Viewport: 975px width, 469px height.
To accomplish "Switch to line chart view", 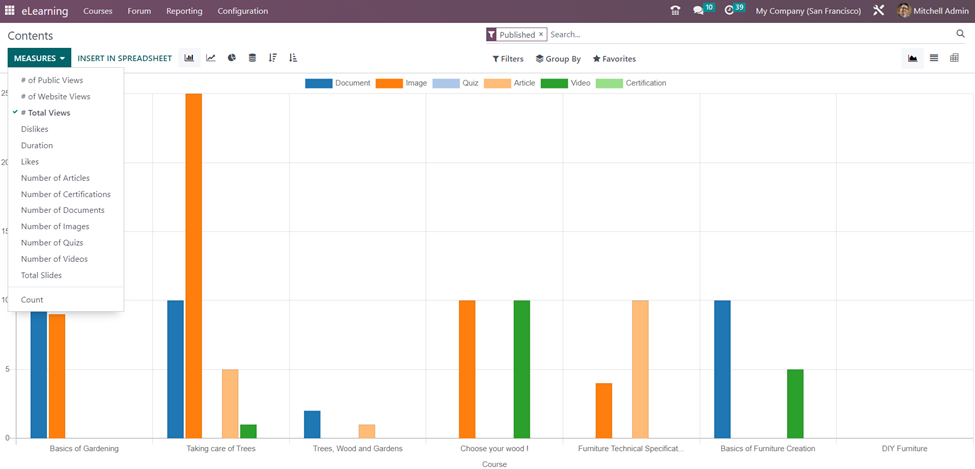I will point(211,58).
